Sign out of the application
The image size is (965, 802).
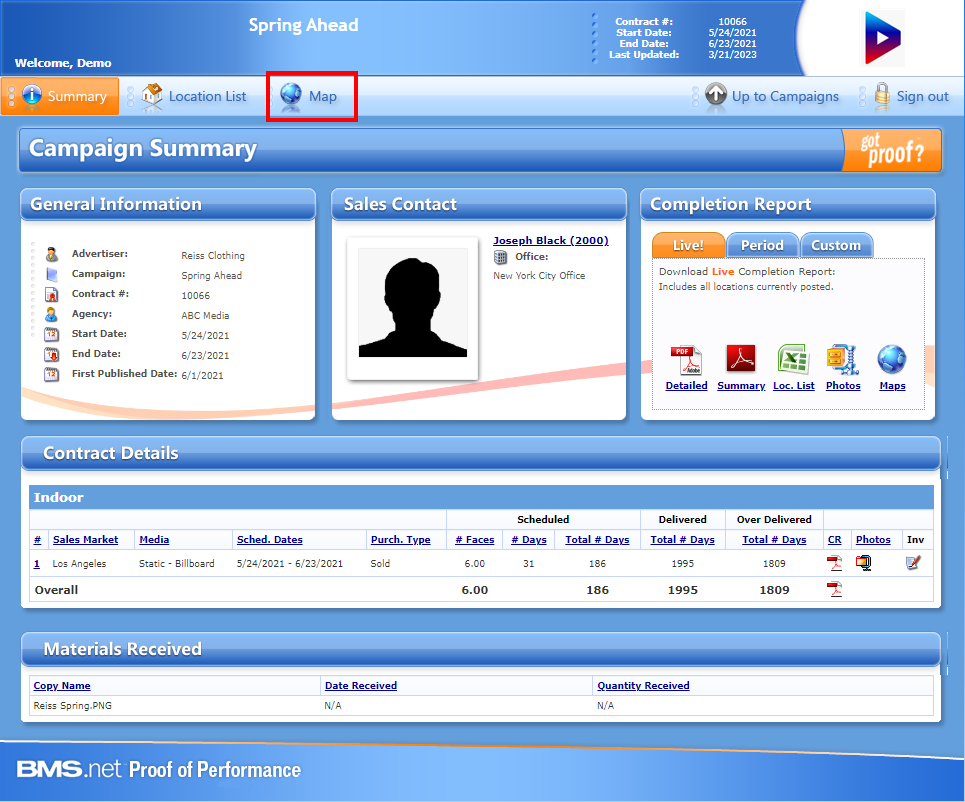(910, 96)
